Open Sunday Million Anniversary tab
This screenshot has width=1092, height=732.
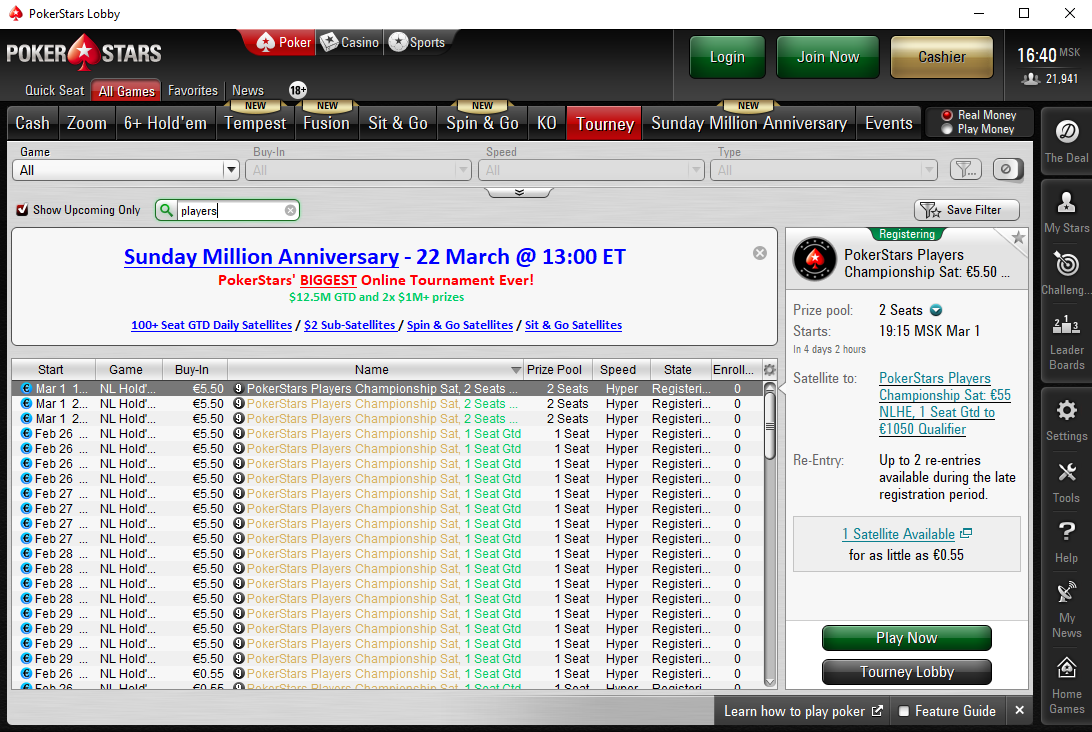click(749, 123)
